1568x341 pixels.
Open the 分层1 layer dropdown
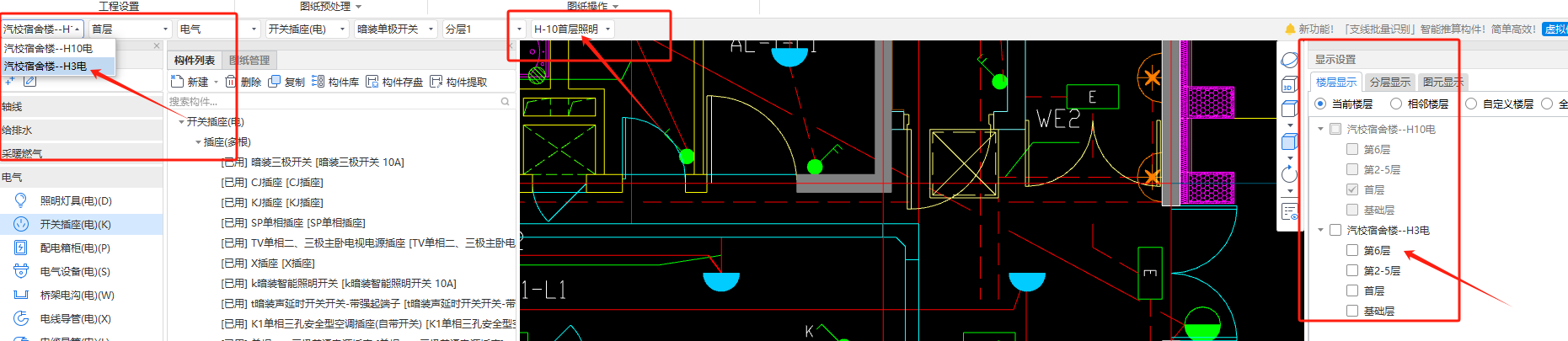click(x=484, y=29)
